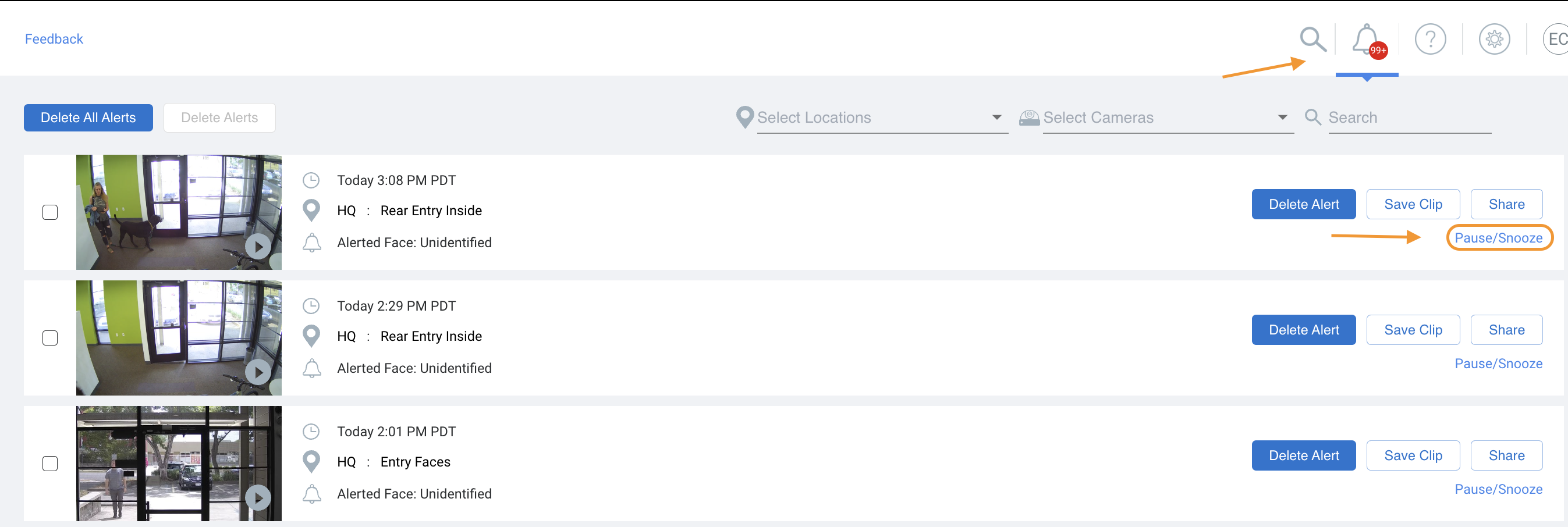Image resolution: width=1568 pixels, height=527 pixels.
Task: Open the search magnifier icon in header
Action: point(1312,40)
